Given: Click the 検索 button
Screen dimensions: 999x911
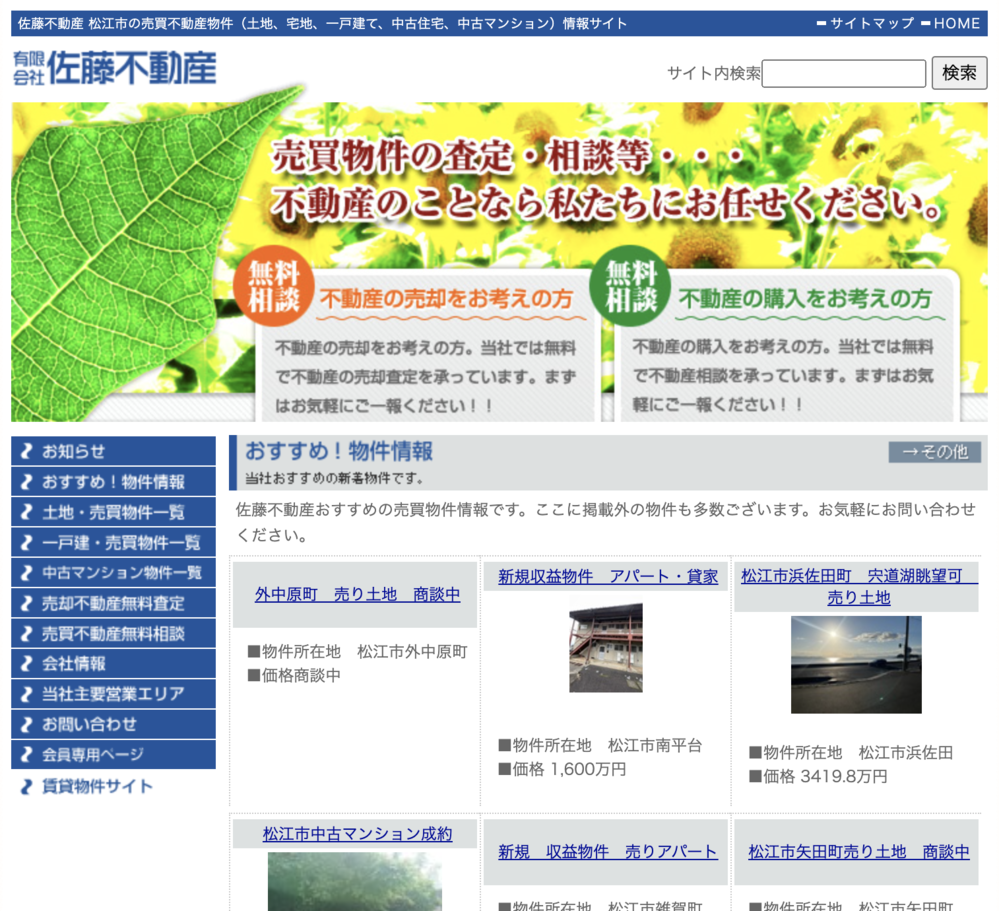Looking at the screenshot, I should pos(959,73).
